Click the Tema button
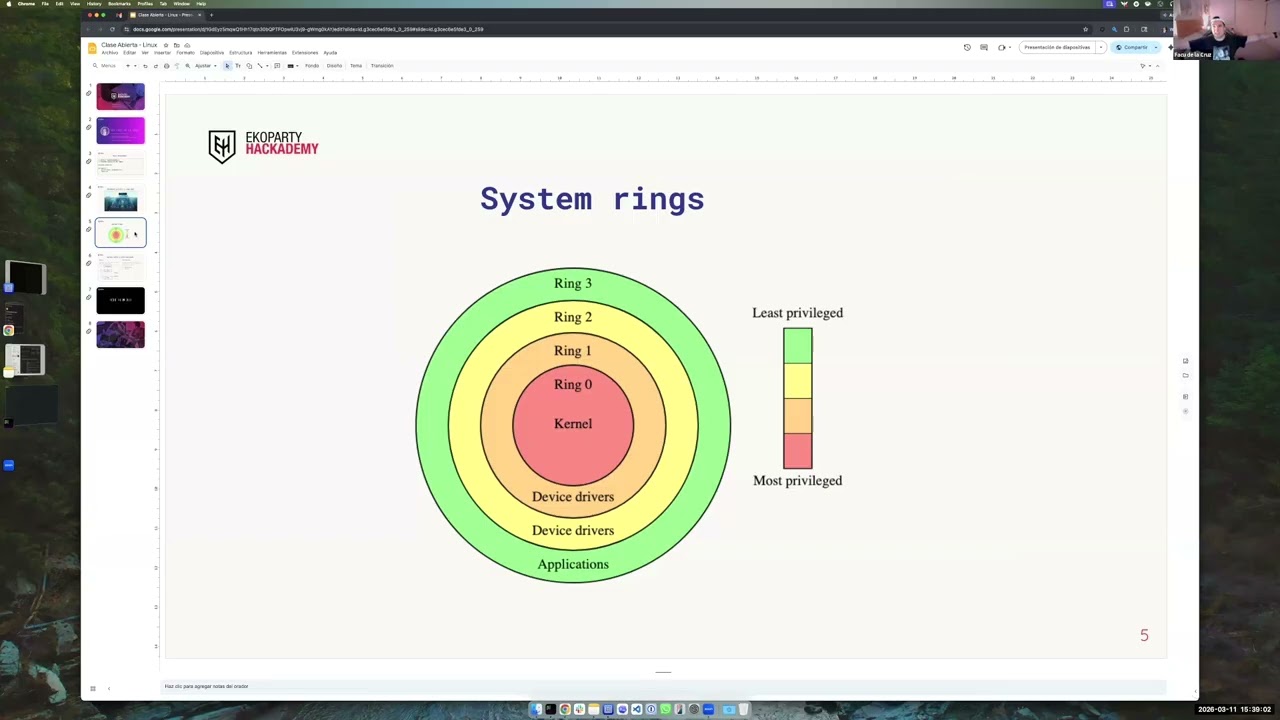Viewport: 1280px width, 720px height. point(356,66)
